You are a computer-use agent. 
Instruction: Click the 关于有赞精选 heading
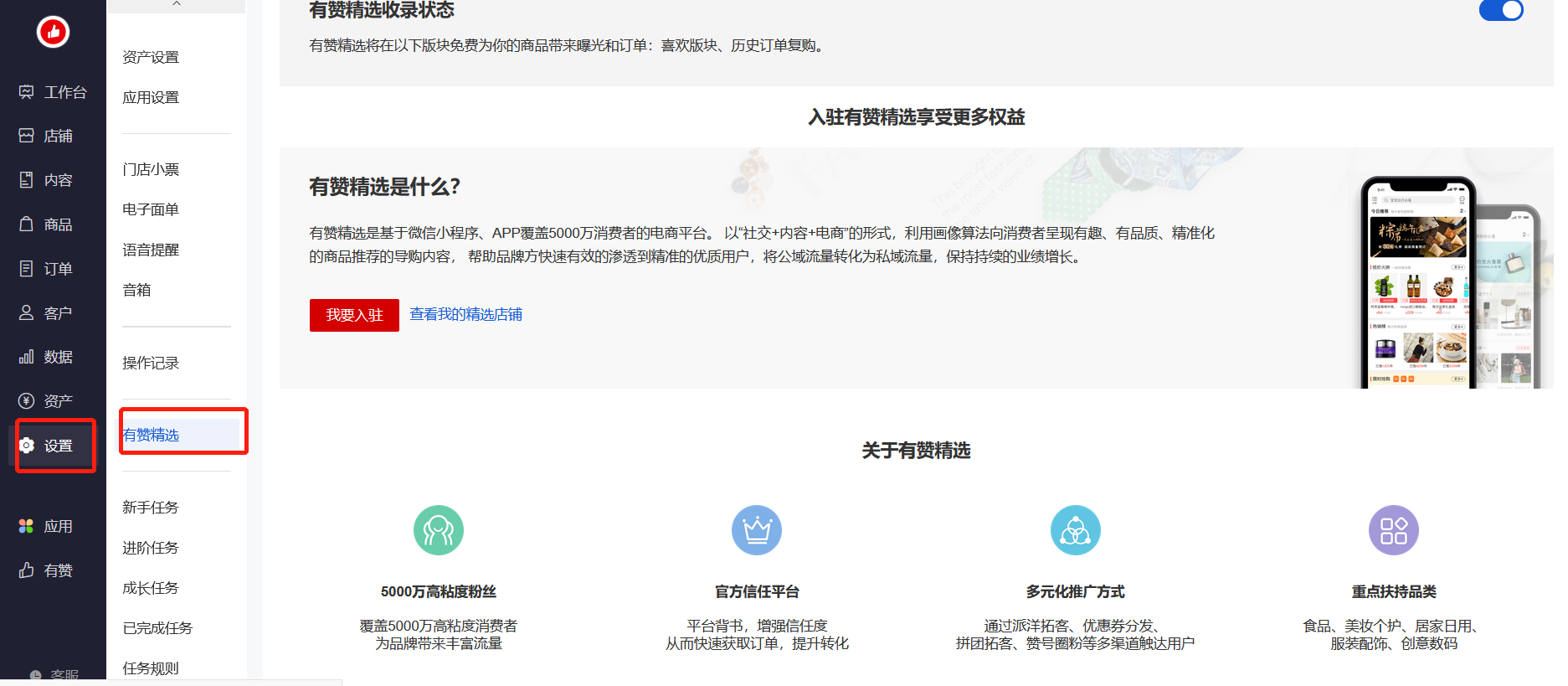(x=917, y=451)
